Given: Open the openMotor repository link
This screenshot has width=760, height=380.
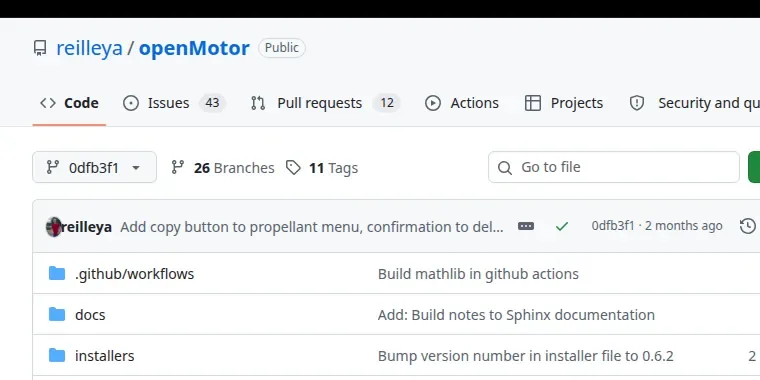Looking at the screenshot, I should (194, 48).
